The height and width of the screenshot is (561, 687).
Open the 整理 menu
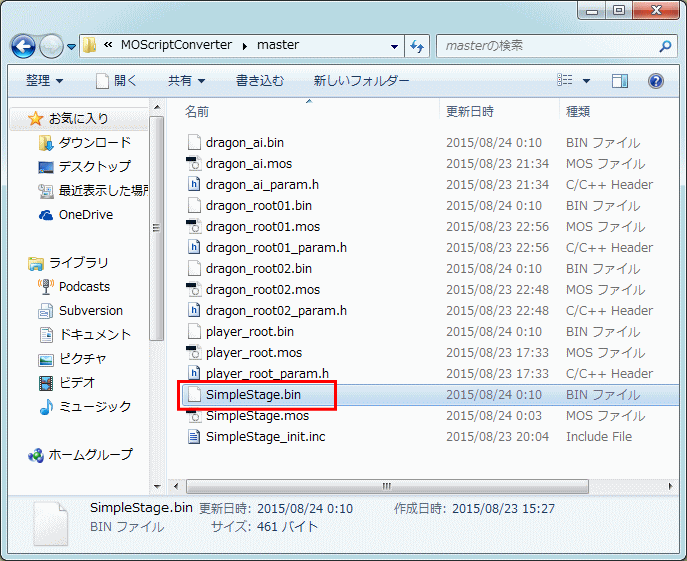click(44, 81)
